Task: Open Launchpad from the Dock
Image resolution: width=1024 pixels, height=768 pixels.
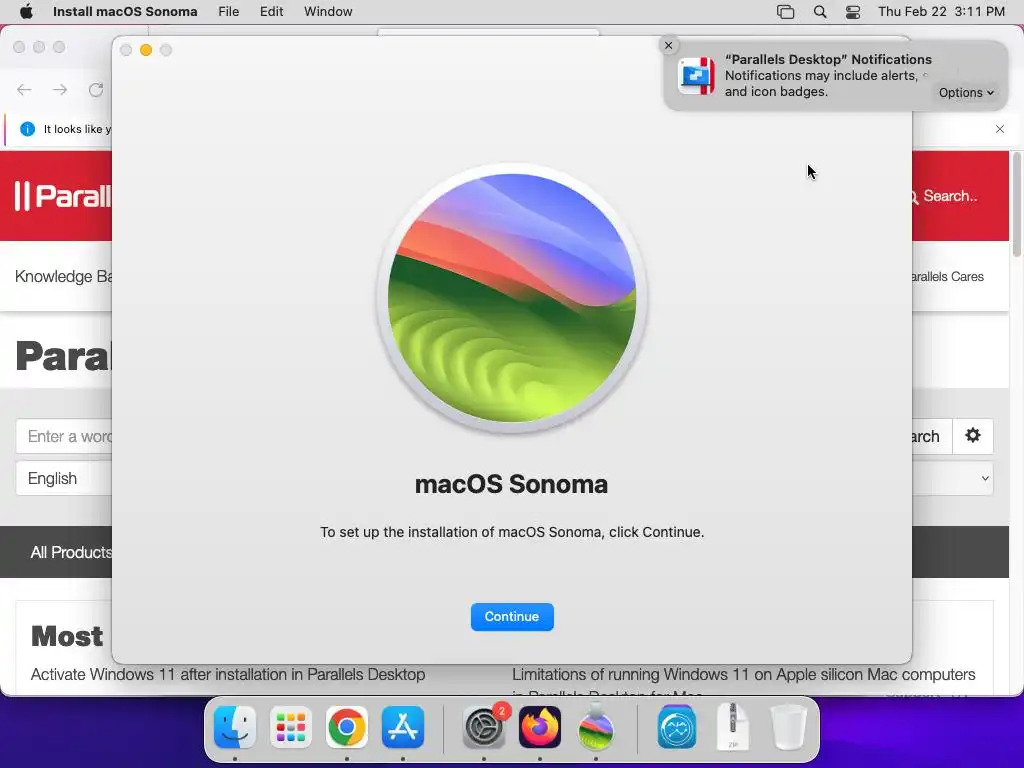Action: [291, 727]
